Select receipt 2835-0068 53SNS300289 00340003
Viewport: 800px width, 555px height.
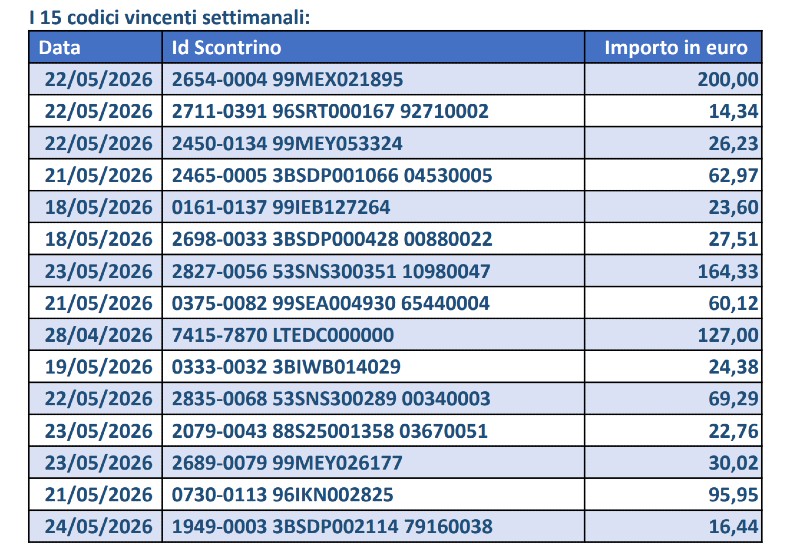pyautogui.click(x=331, y=398)
